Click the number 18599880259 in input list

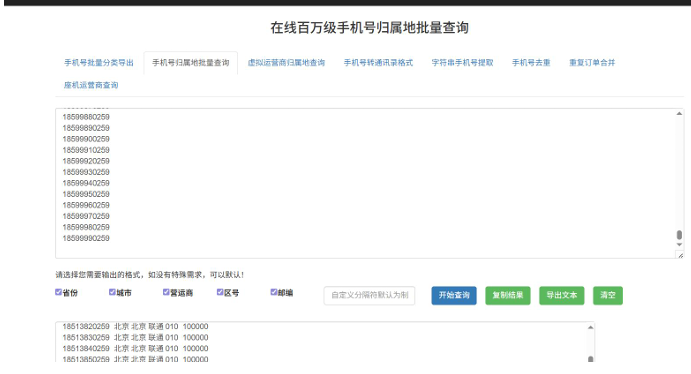(86, 117)
